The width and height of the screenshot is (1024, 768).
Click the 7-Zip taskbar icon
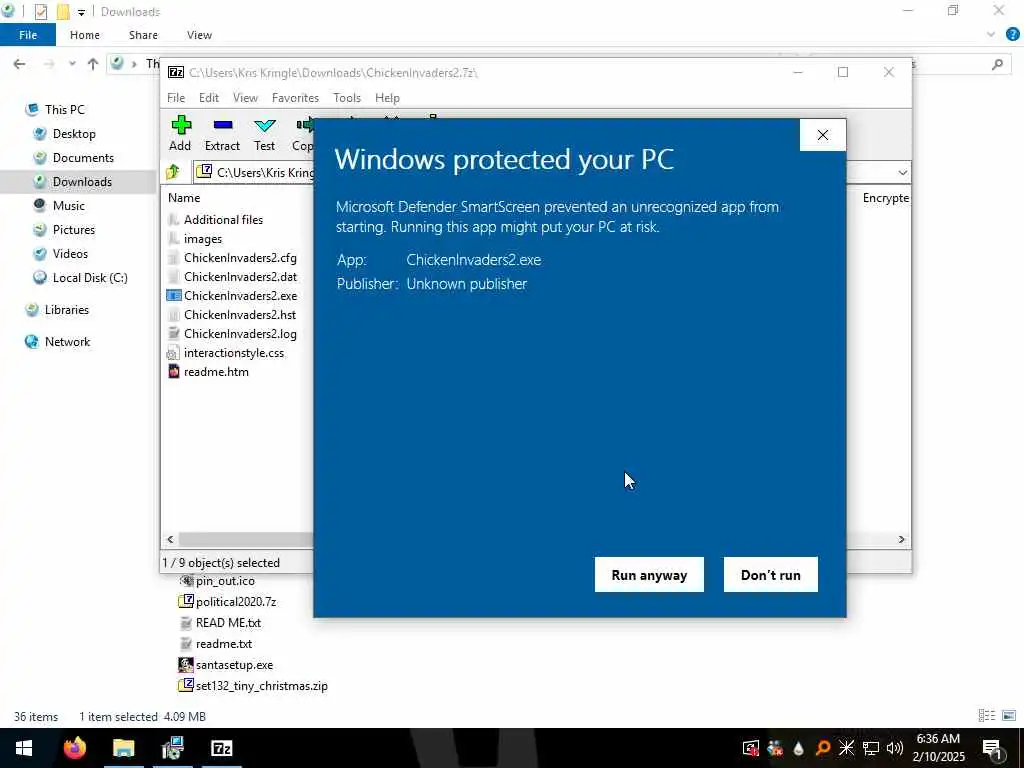(222, 748)
